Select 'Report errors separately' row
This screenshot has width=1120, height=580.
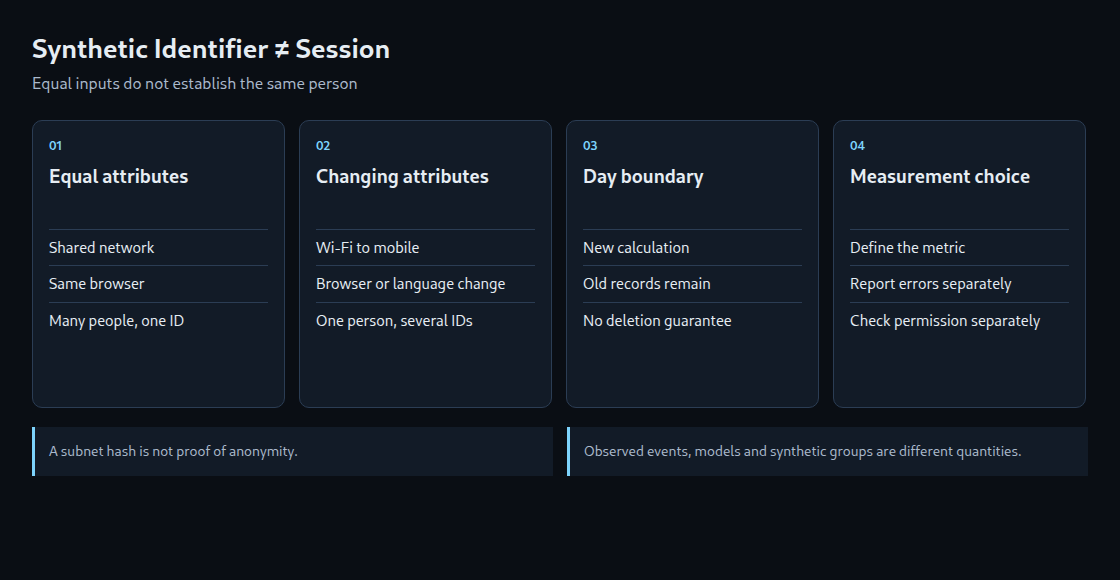coord(959,284)
